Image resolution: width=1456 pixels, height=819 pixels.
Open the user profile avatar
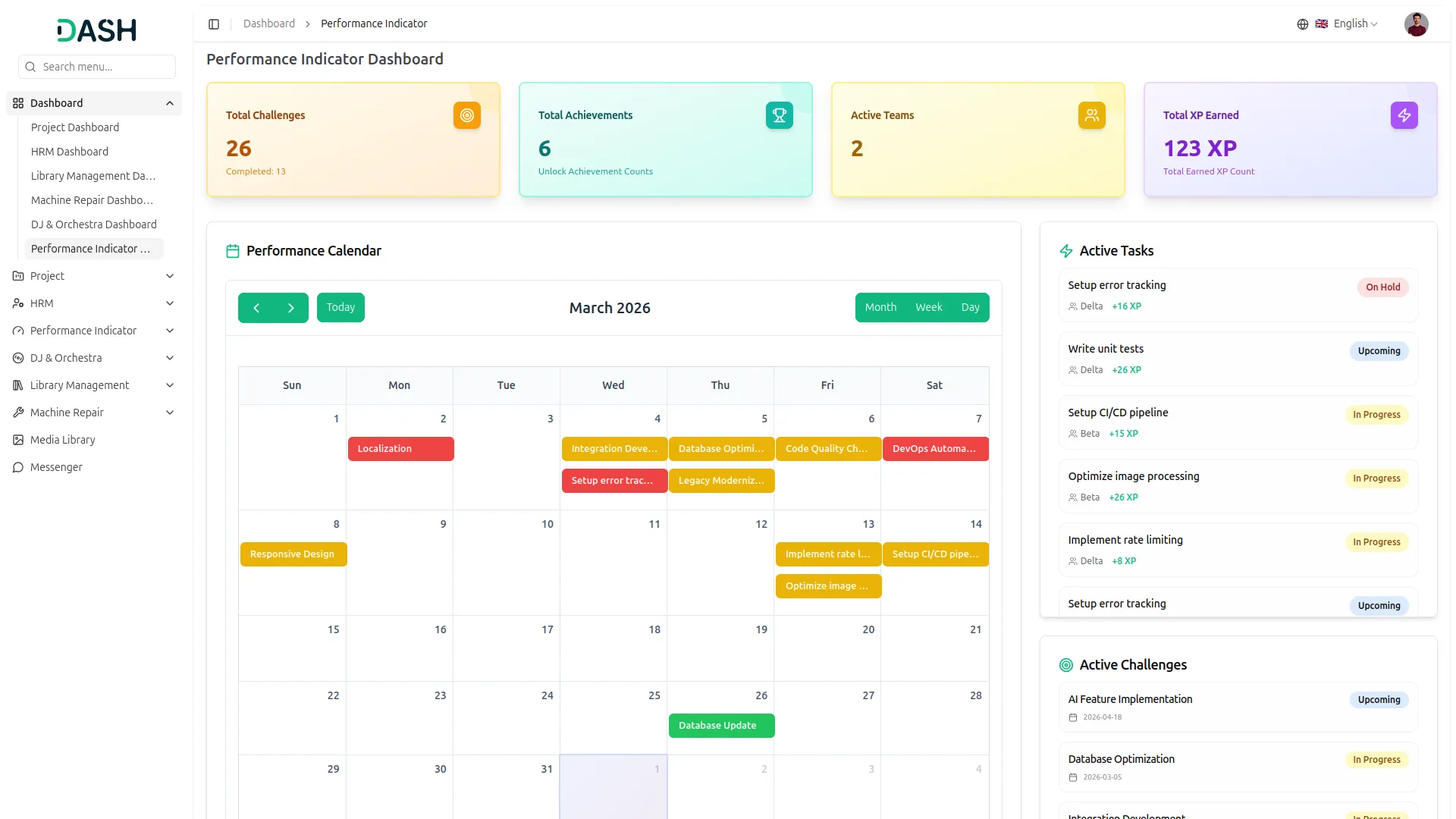(x=1416, y=24)
